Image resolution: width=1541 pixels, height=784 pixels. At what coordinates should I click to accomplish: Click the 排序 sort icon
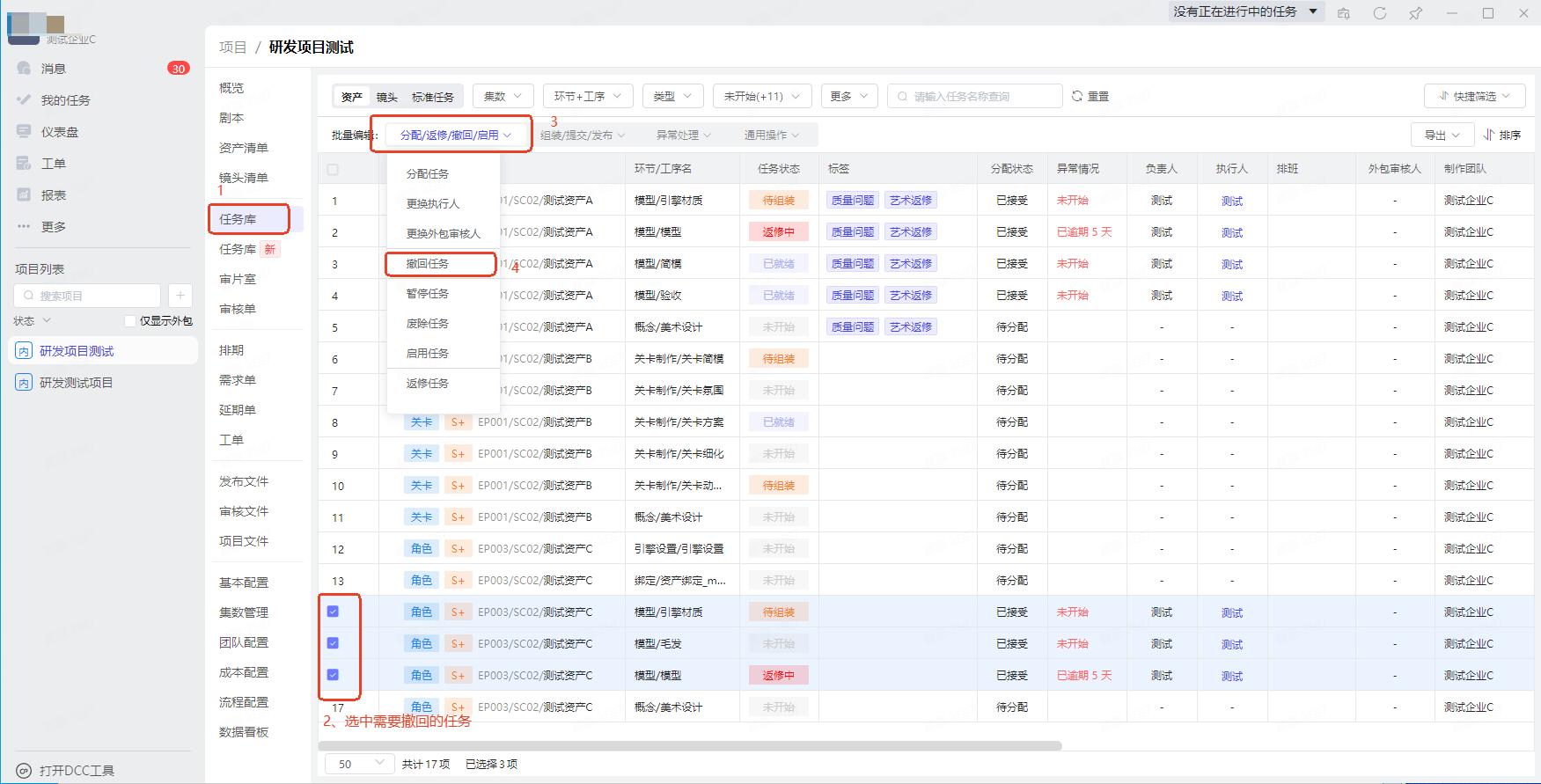[x=1489, y=135]
